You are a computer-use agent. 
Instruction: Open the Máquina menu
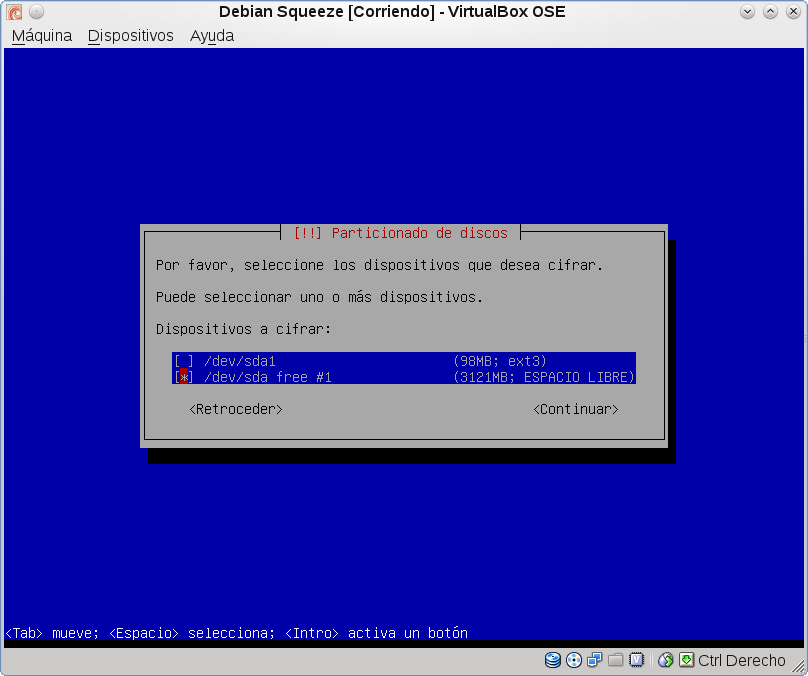pyautogui.click(x=42, y=36)
